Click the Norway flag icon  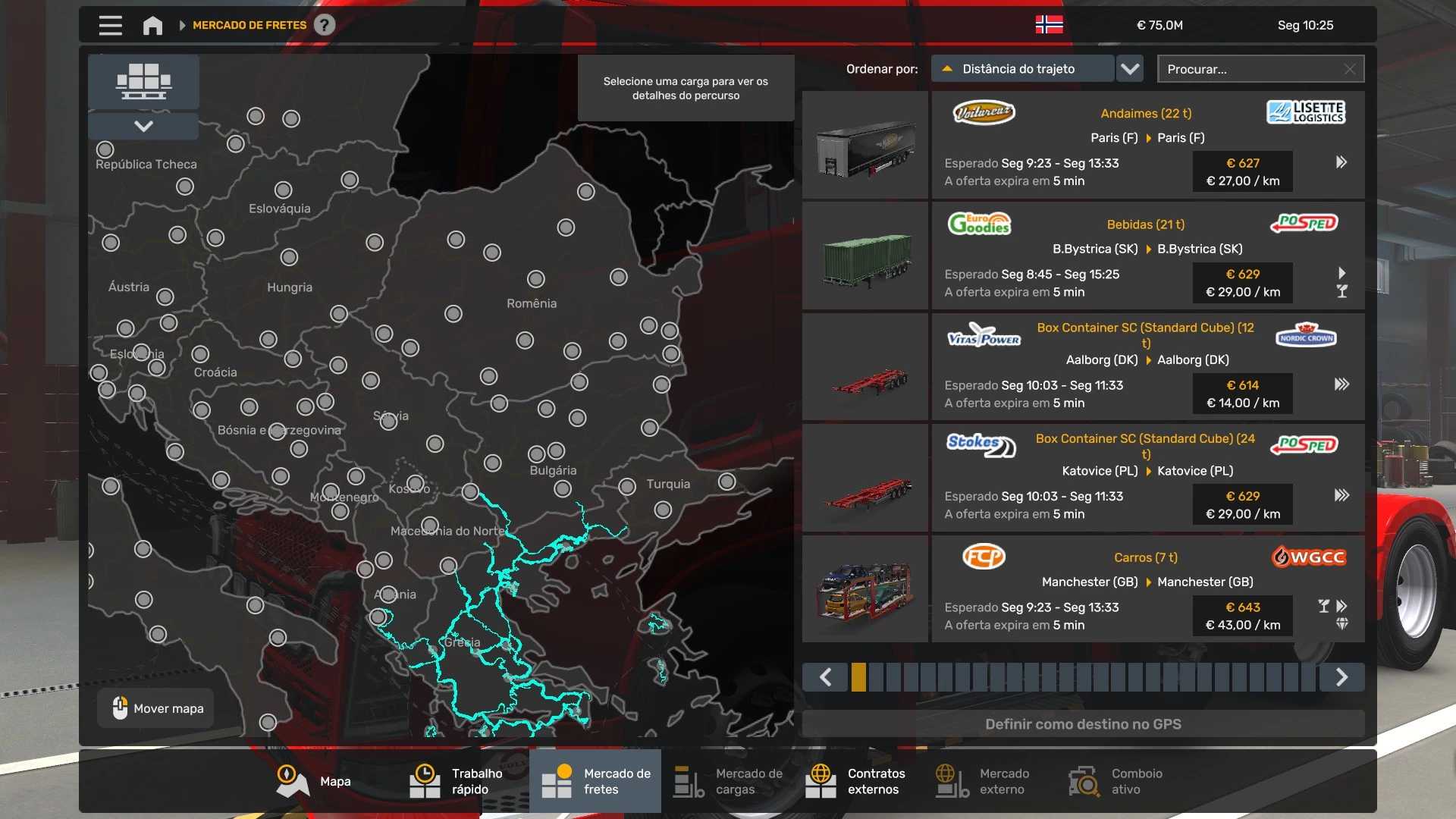[x=1049, y=25]
